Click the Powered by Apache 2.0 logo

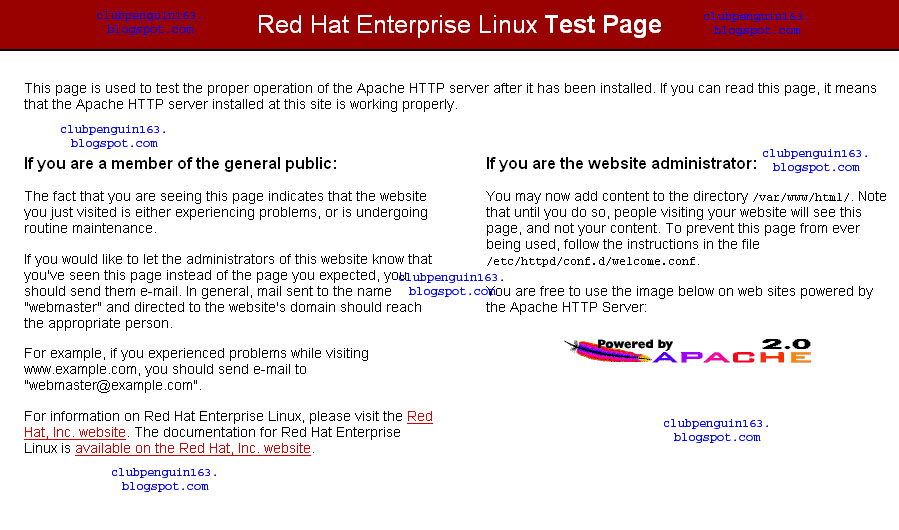click(688, 351)
